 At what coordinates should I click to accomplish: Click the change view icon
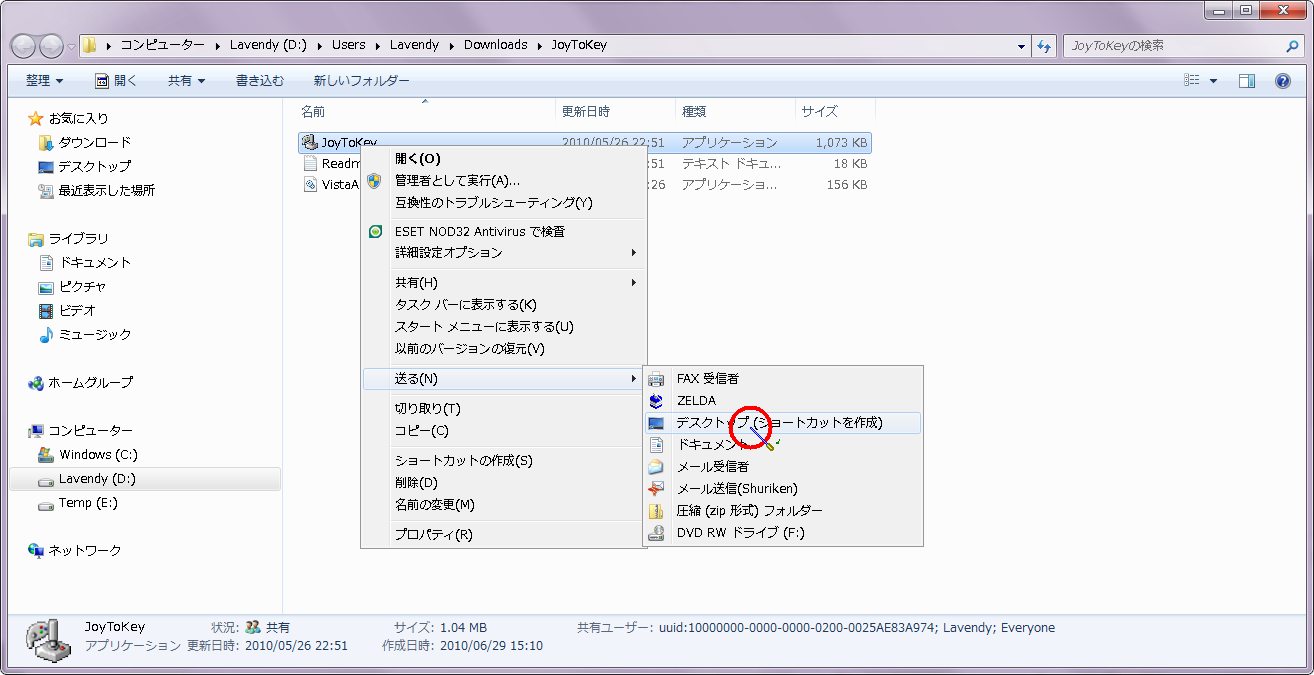click(1192, 81)
